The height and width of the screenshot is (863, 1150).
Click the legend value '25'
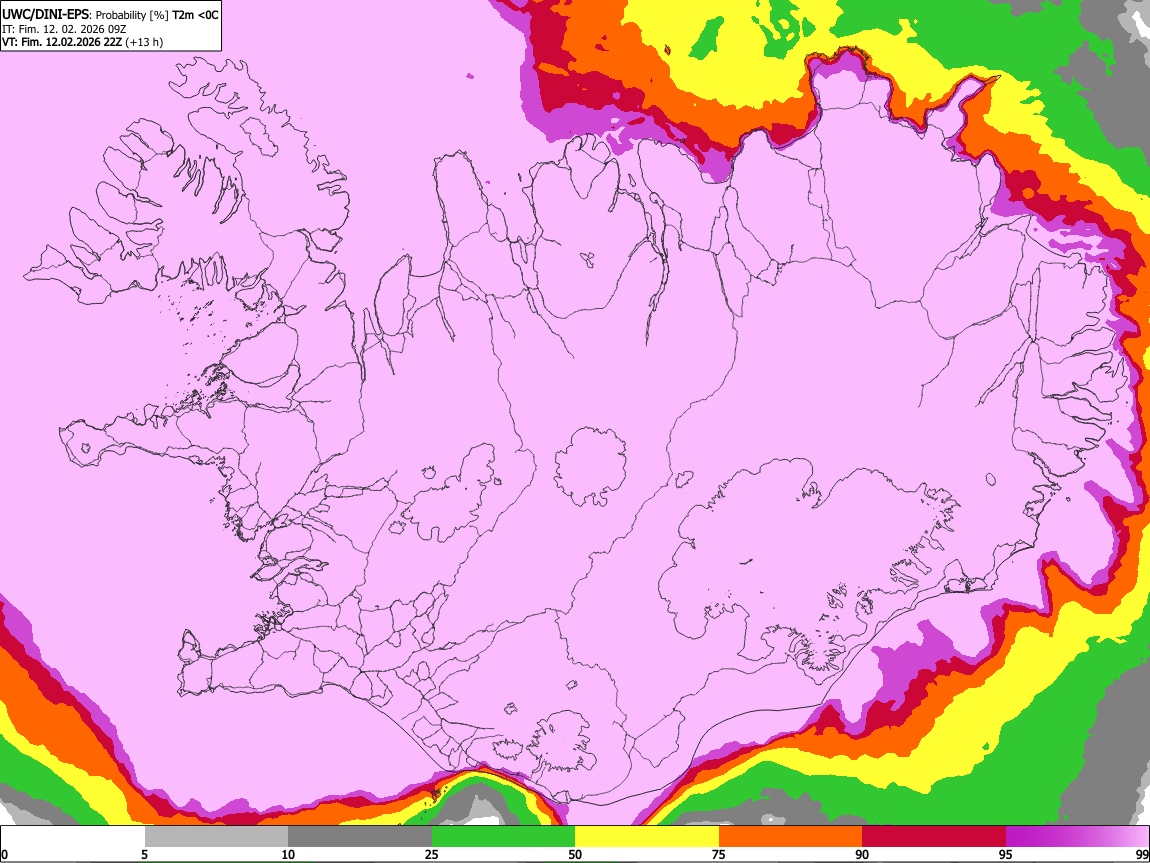tap(431, 854)
